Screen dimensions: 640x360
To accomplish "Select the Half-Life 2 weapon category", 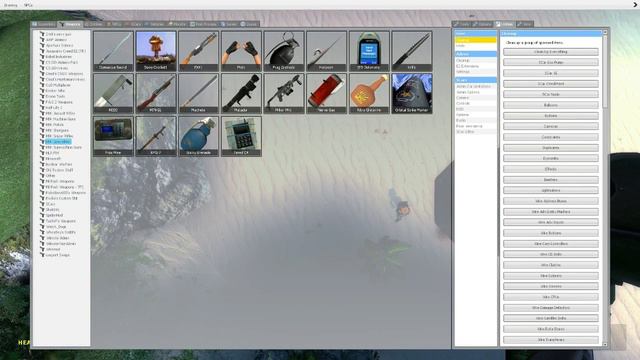I will [54, 108].
